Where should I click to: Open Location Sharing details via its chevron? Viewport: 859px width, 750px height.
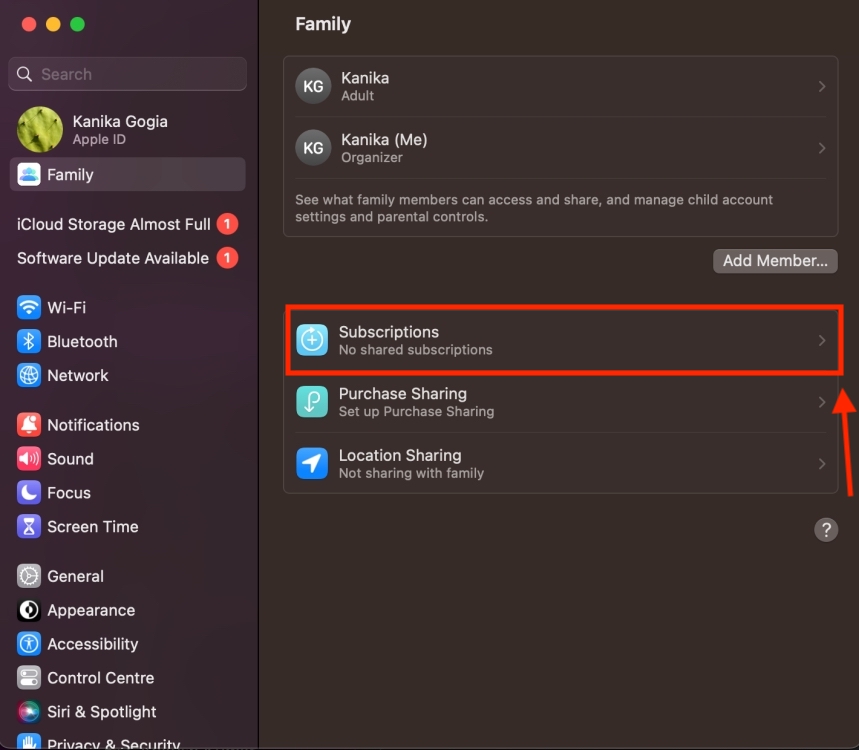[x=822, y=463]
